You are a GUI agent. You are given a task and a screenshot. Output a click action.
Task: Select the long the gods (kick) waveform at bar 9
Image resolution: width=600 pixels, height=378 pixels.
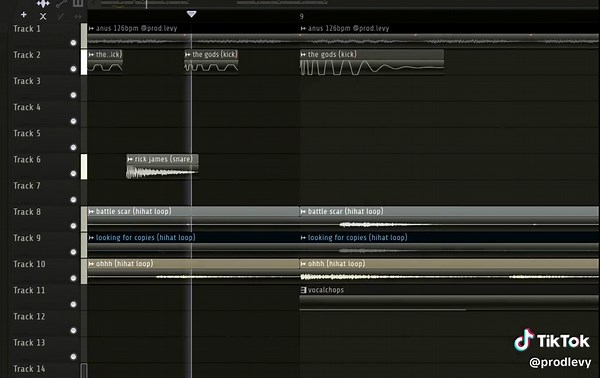(372, 67)
